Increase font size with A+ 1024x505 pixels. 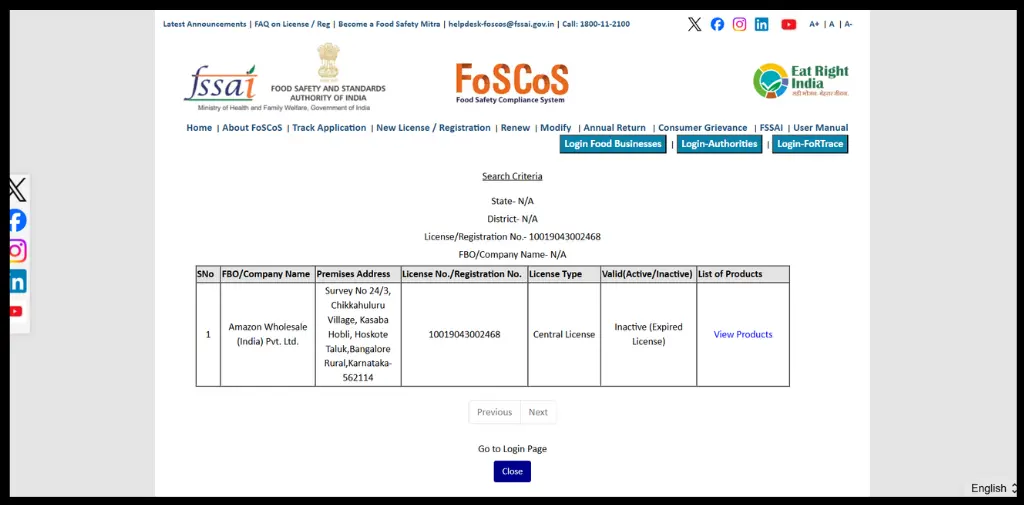pos(814,24)
